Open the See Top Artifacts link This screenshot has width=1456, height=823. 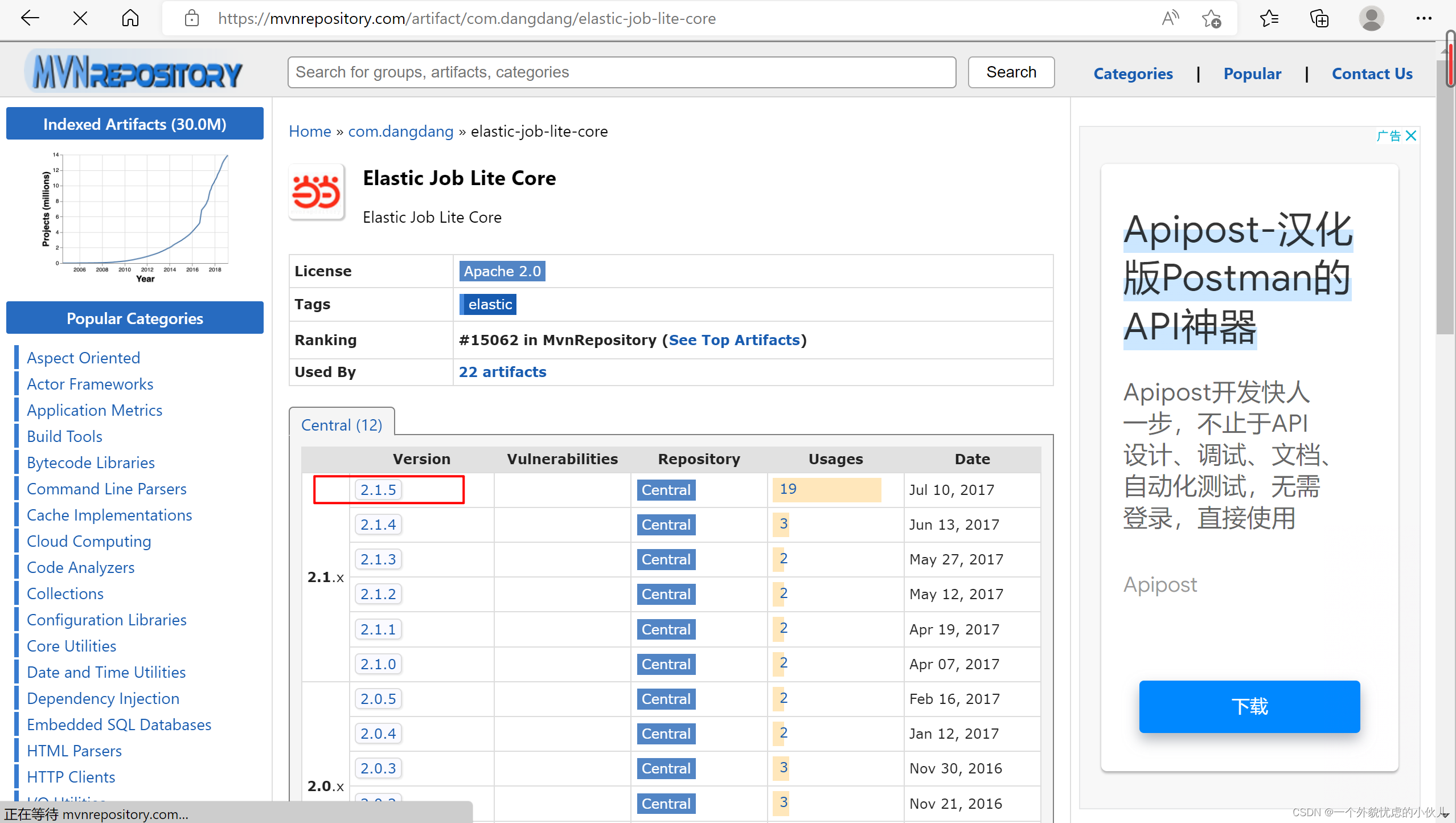pyautogui.click(x=734, y=340)
